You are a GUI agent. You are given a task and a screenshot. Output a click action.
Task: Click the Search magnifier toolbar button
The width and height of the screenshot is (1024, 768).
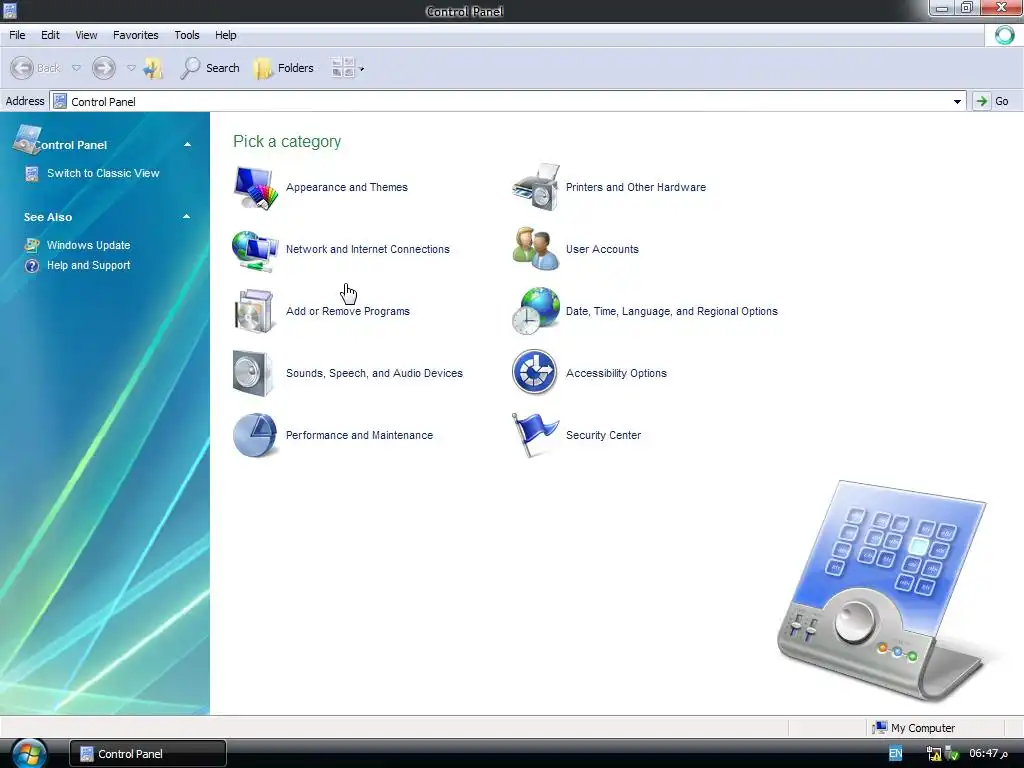point(210,68)
